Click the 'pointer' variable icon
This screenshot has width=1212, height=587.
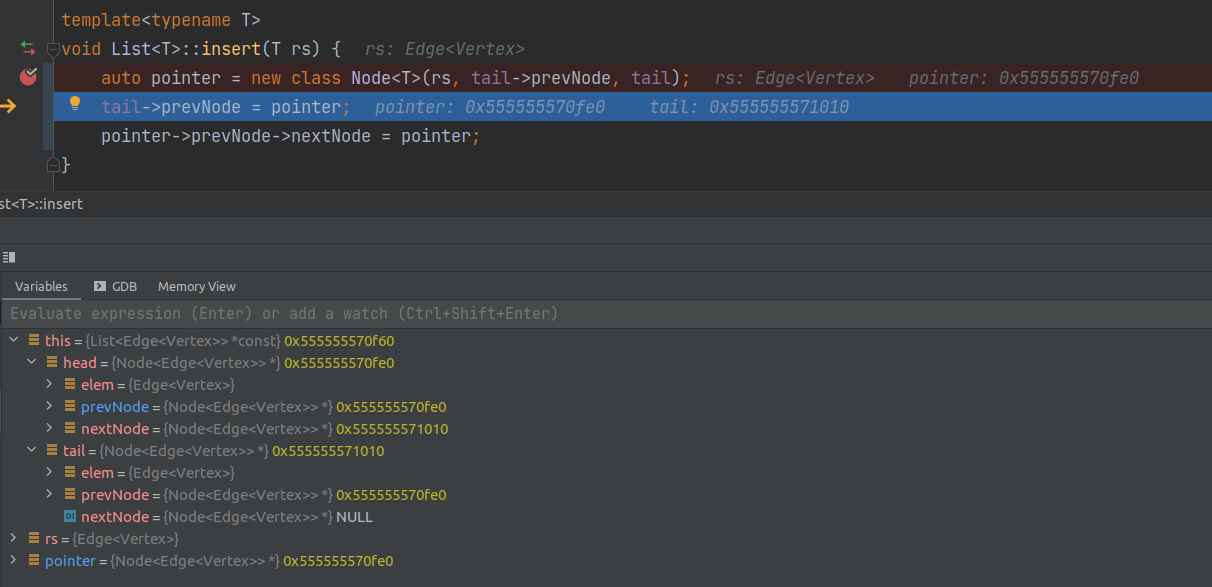pos(34,561)
